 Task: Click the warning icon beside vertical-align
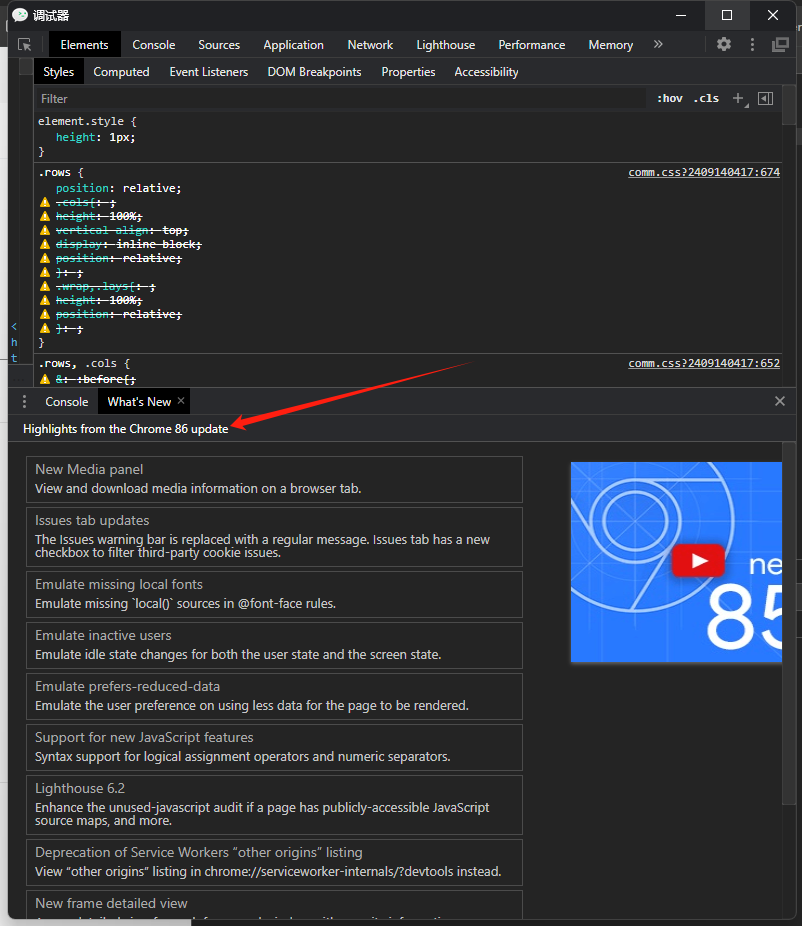[x=45, y=230]
